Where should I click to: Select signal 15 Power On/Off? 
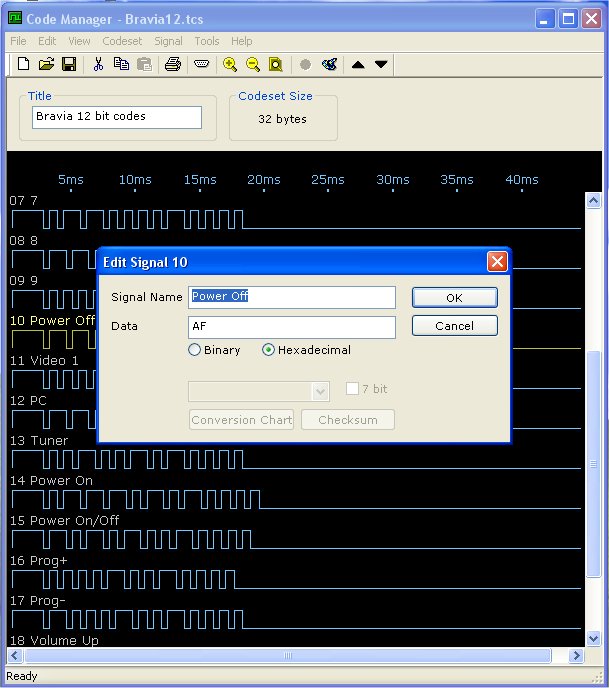[x=64, y=521]
